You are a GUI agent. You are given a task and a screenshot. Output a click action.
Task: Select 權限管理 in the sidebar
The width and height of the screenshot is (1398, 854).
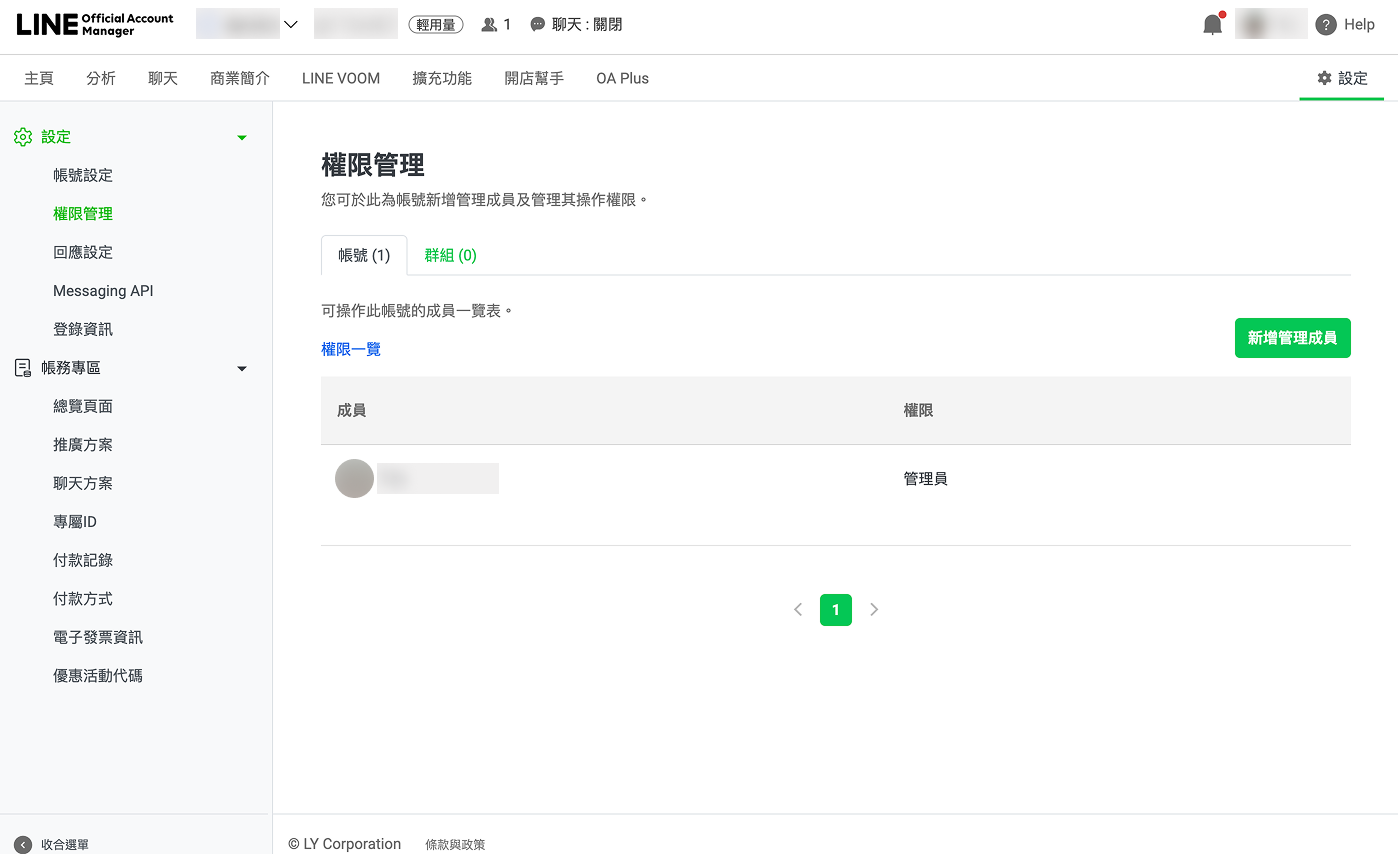tap(83, 214)
